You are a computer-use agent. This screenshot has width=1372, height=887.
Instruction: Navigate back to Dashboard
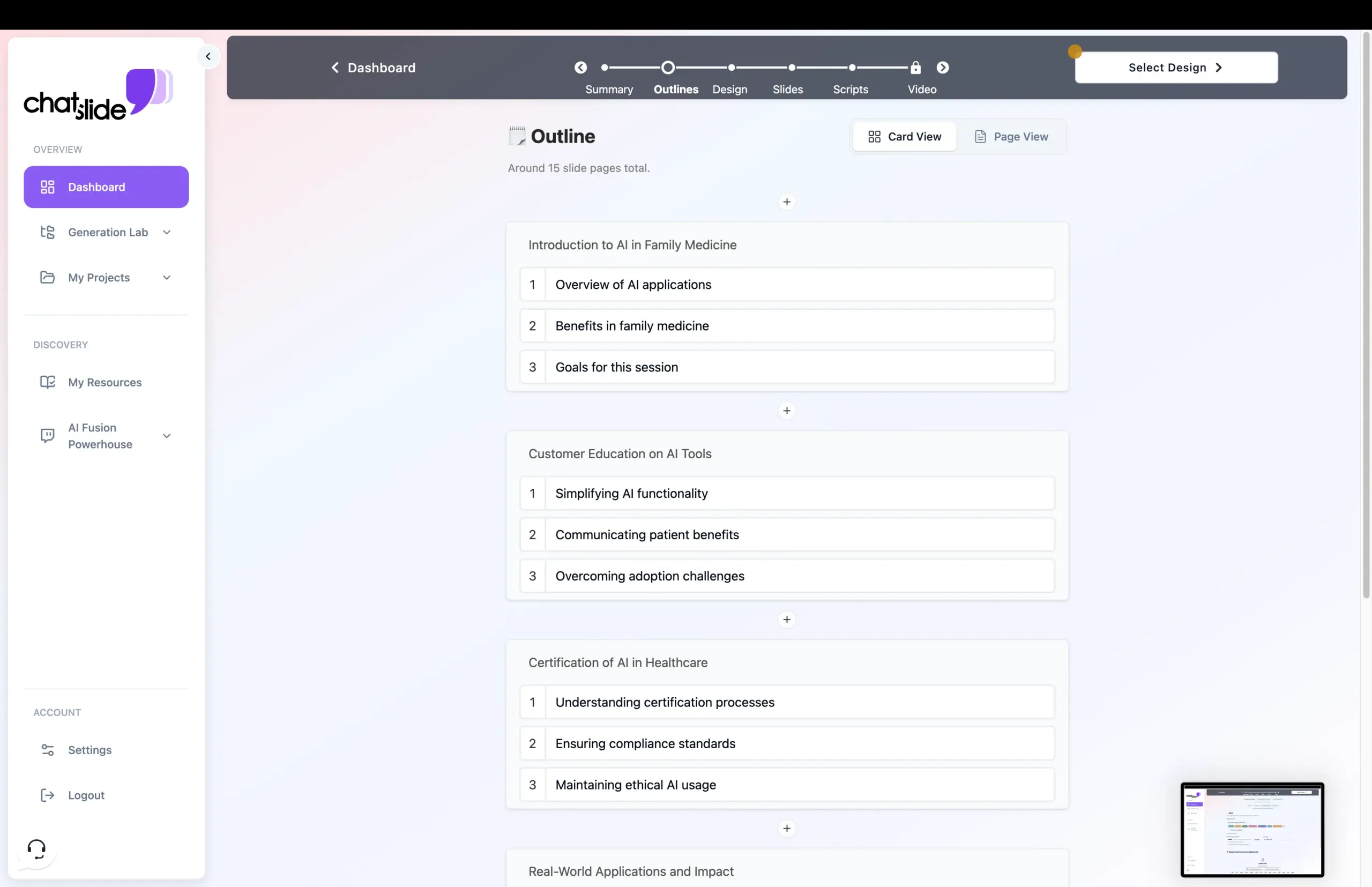[x=371, y=68]
